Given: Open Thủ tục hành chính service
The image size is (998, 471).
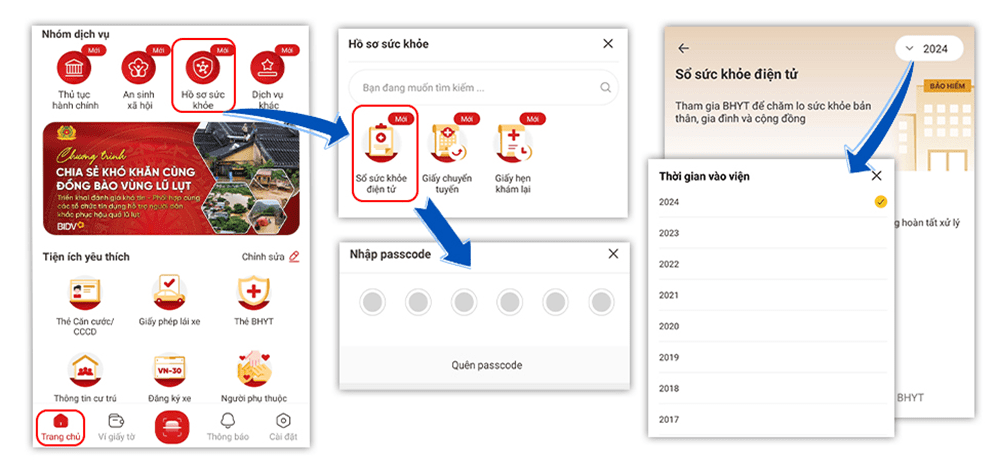Looking at the screenshot, I should click(x=75, y=80).
